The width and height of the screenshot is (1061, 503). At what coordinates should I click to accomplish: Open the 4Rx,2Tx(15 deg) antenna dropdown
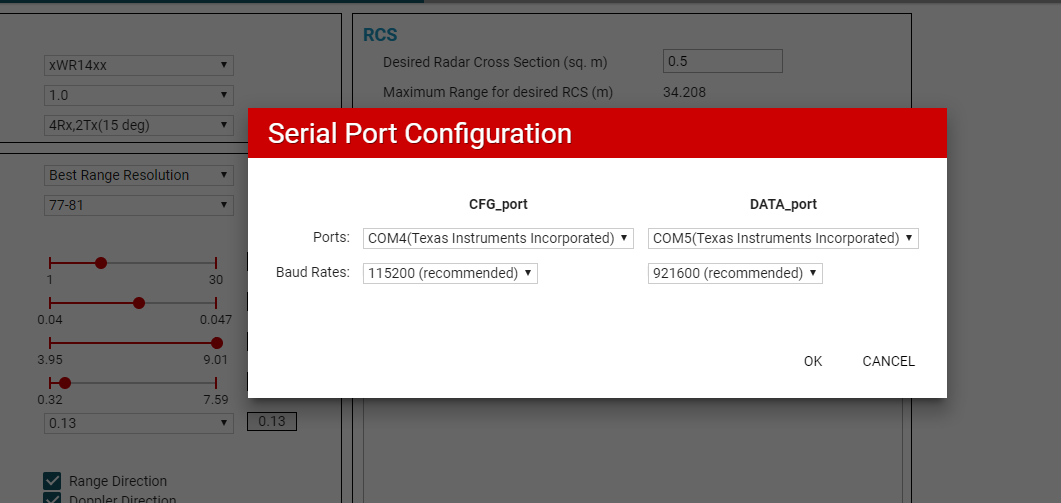click(139, 126)
